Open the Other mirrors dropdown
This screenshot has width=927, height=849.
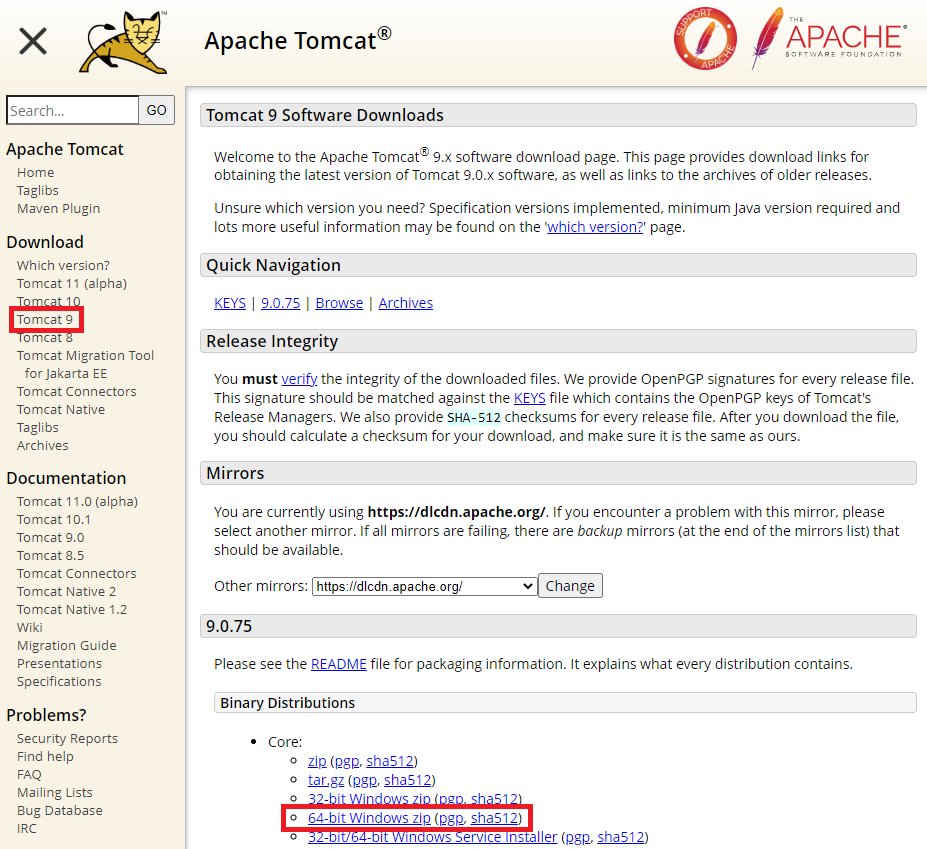pos(424,586)
